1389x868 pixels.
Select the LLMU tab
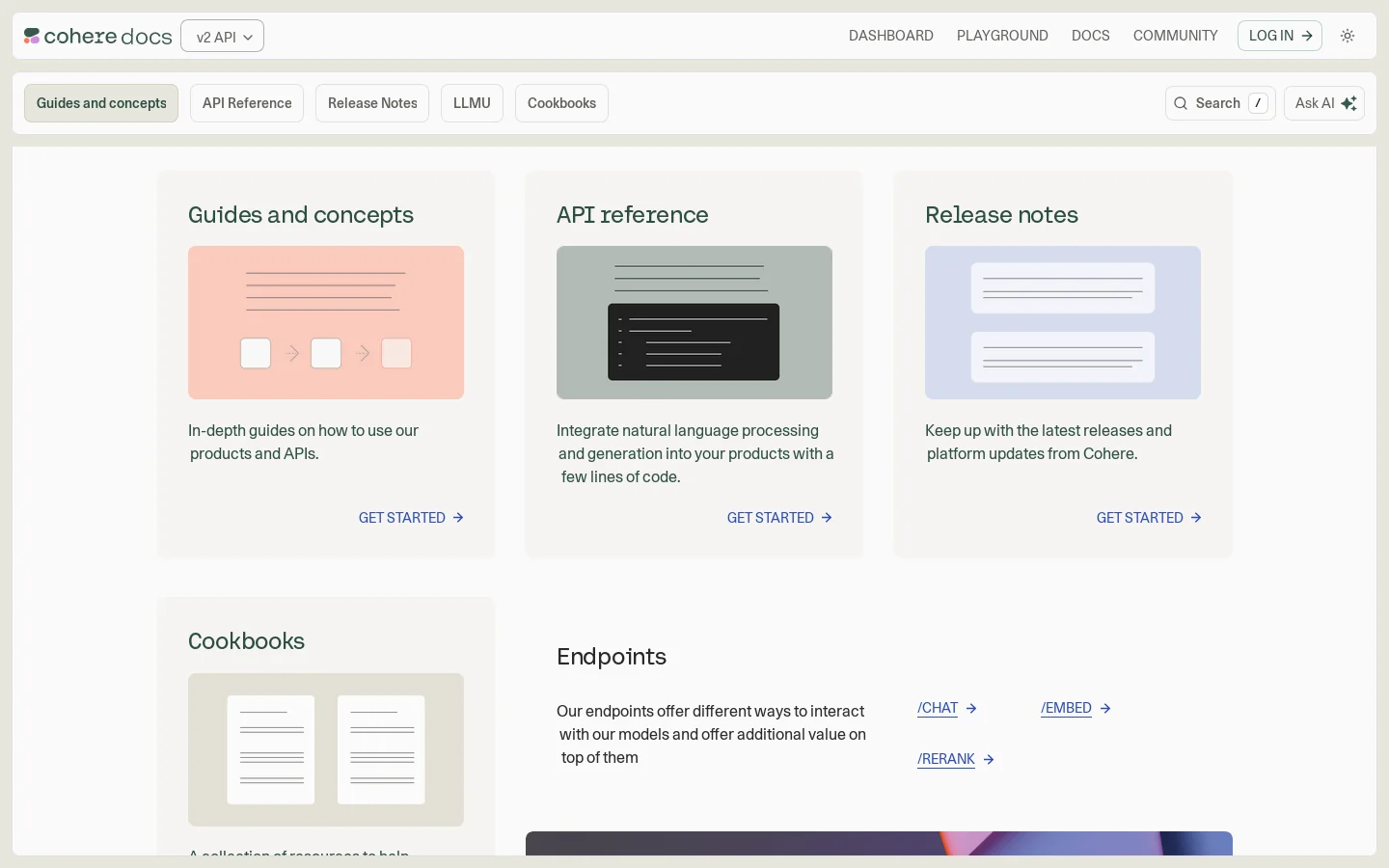(472, 103)
